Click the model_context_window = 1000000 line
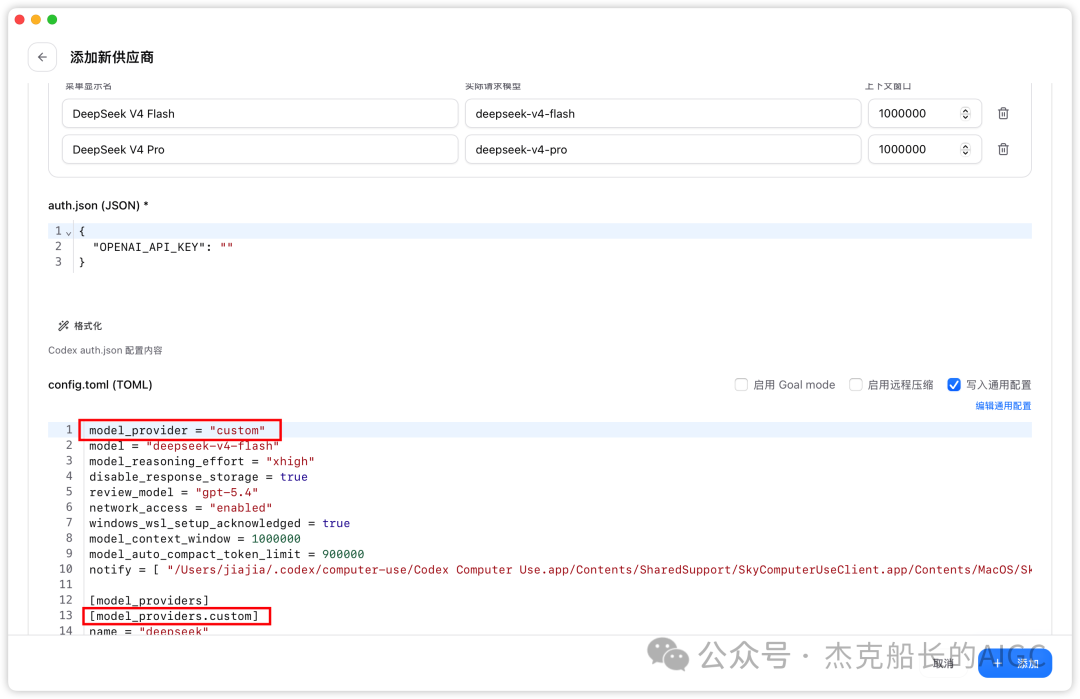 (195, 539)
